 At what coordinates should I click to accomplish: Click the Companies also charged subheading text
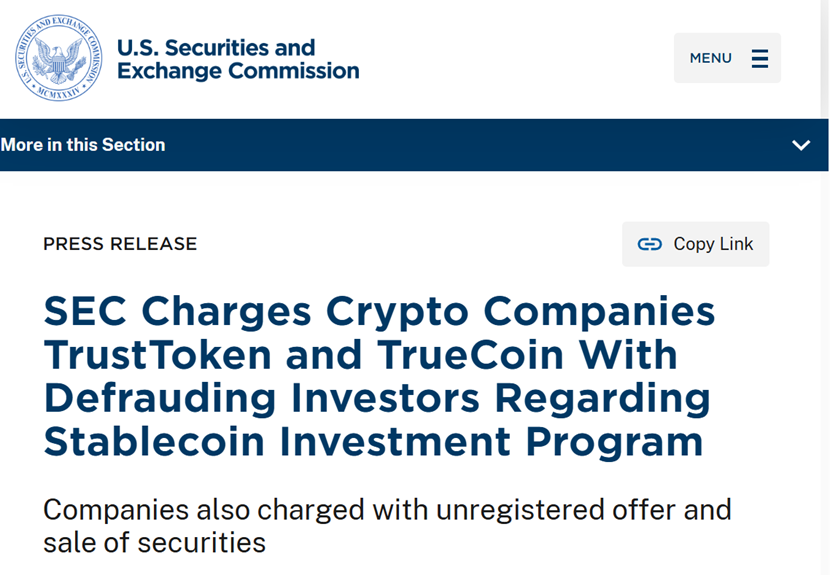point(387,525)
